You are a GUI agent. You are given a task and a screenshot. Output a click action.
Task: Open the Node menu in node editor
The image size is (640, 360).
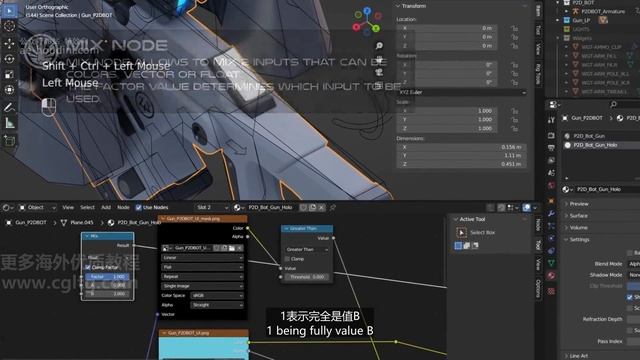[123, 207]
